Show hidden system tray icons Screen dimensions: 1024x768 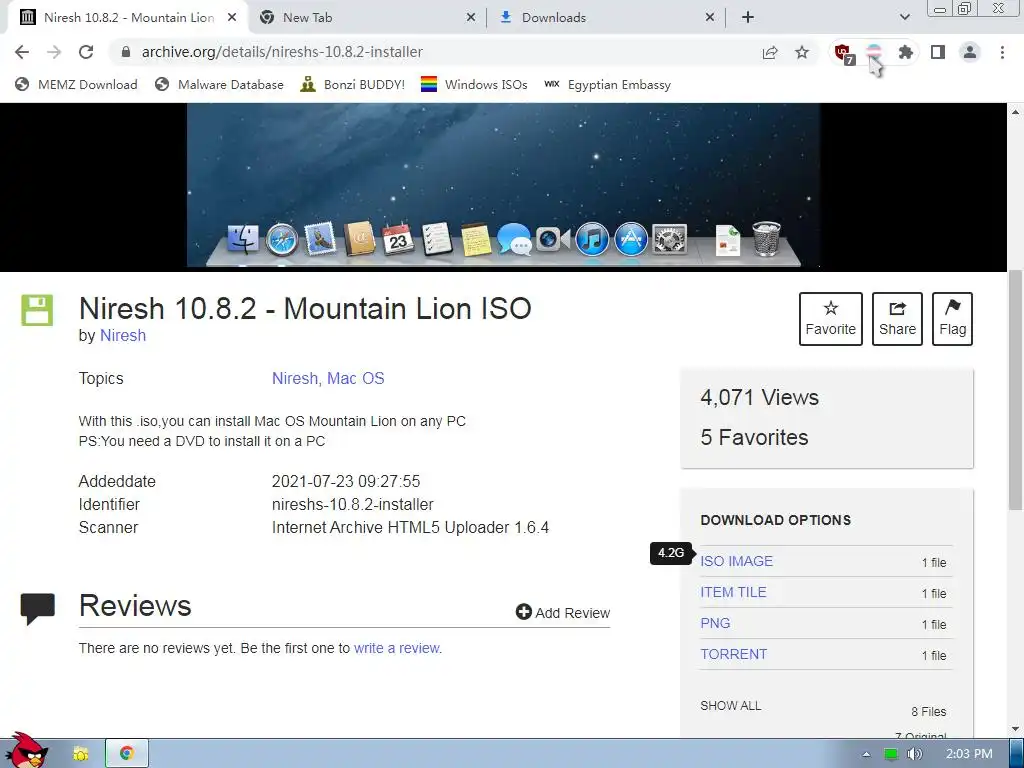pos(866,754)
